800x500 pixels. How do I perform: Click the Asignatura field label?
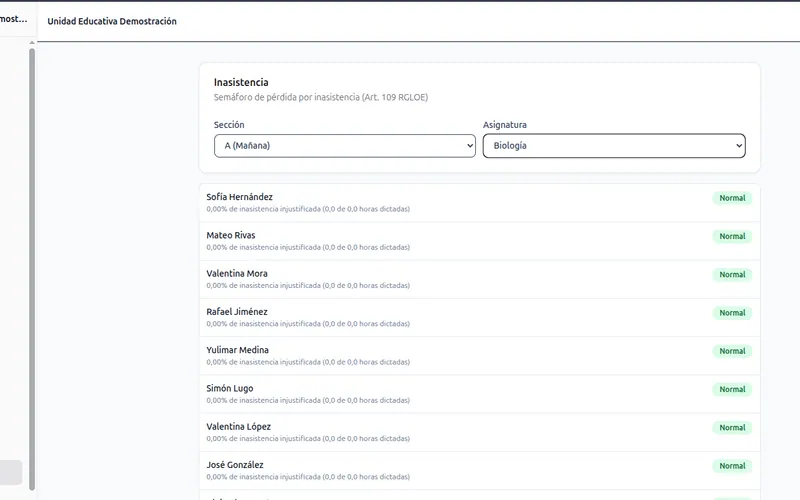tap(505, 124)
